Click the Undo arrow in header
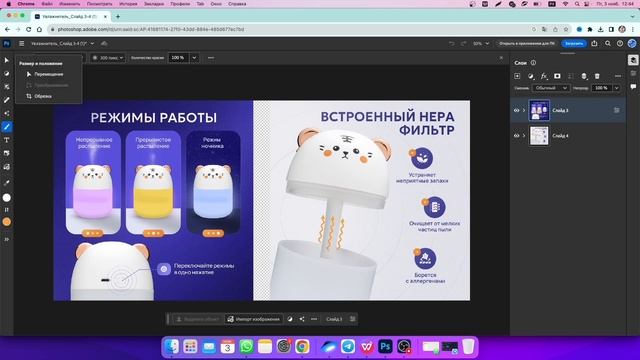 click(451, 43)
